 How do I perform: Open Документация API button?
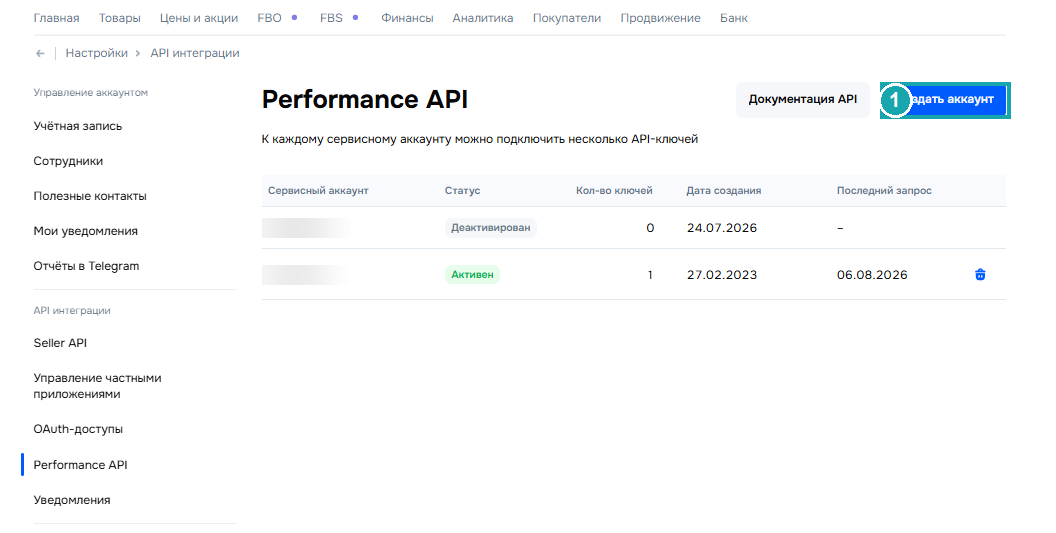coord(803,100)
